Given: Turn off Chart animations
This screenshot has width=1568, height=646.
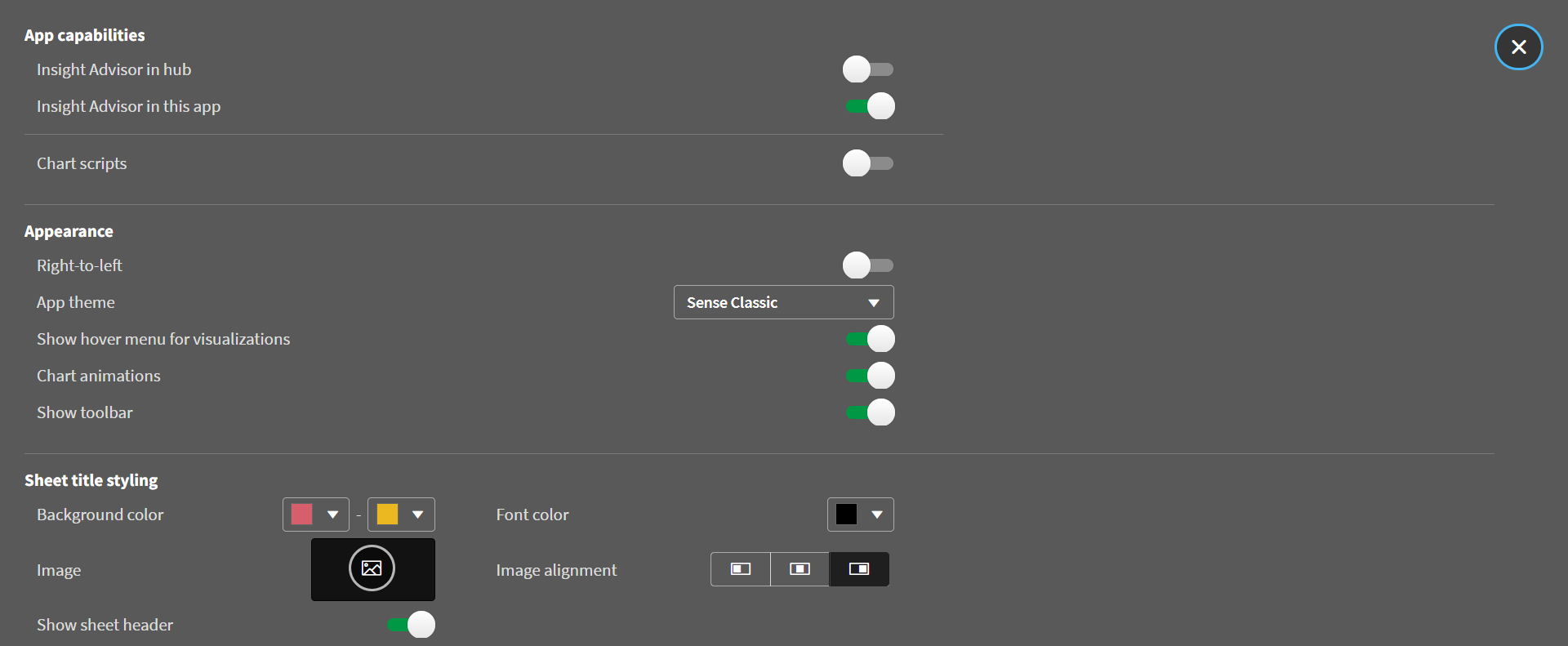Looking at the screenshot, I should tap(870, 376).
